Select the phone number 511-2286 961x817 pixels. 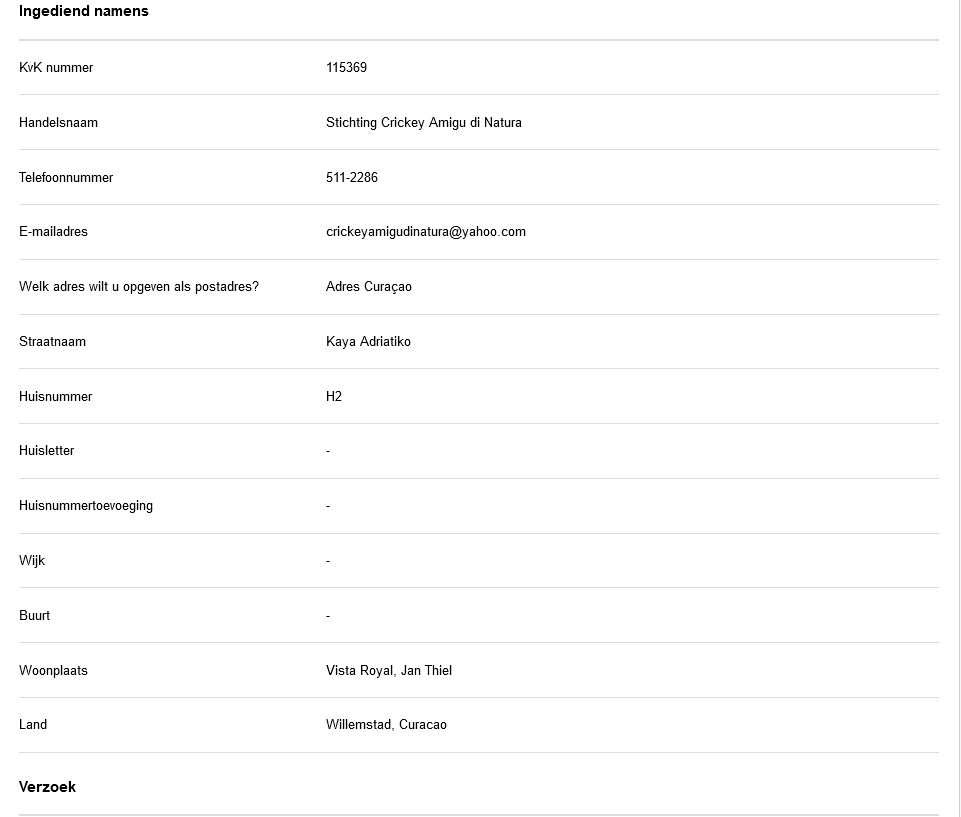[351, 178]
